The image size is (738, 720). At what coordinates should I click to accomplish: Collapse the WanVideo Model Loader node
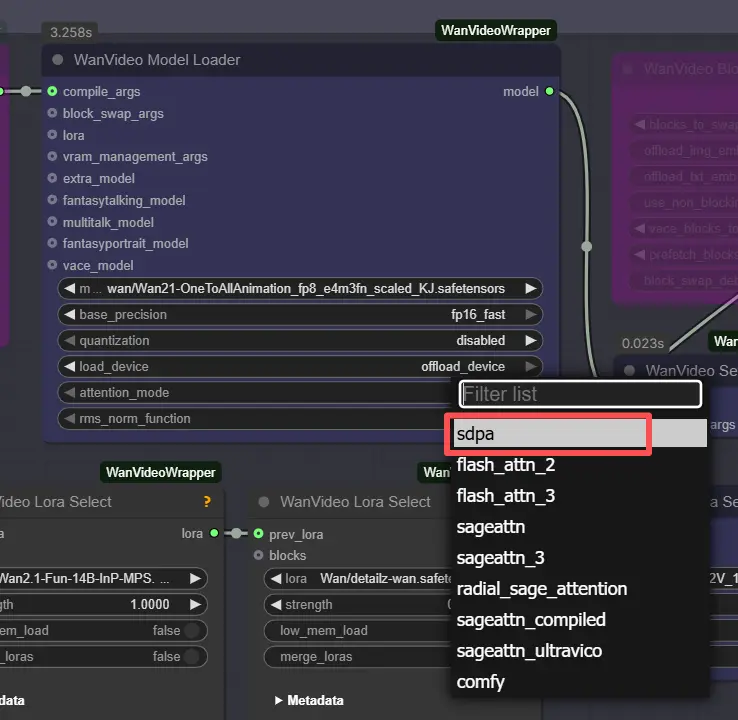[58, 60]
